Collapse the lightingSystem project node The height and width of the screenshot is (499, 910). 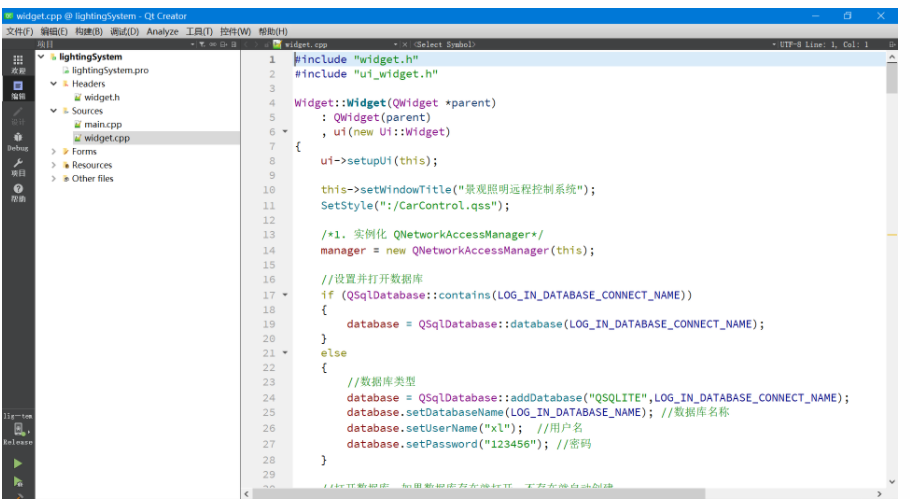pos(41,56)
